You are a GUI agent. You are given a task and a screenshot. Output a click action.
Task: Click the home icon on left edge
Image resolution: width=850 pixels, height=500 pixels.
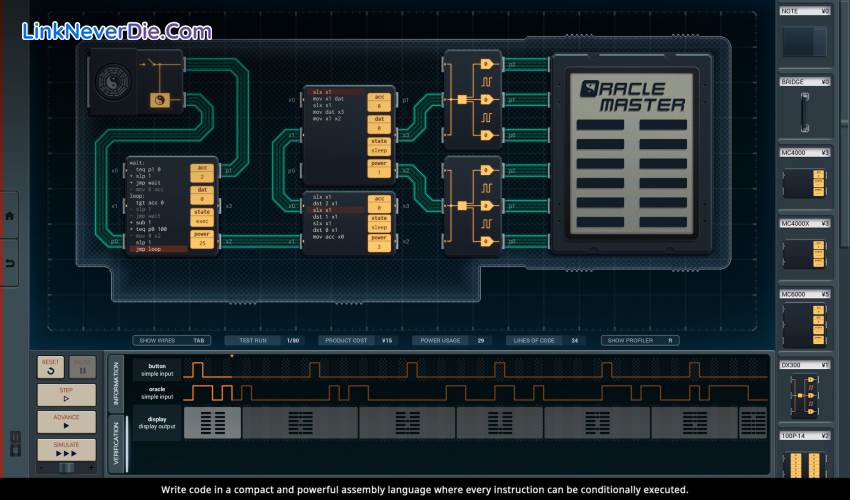tap(9, 216)
